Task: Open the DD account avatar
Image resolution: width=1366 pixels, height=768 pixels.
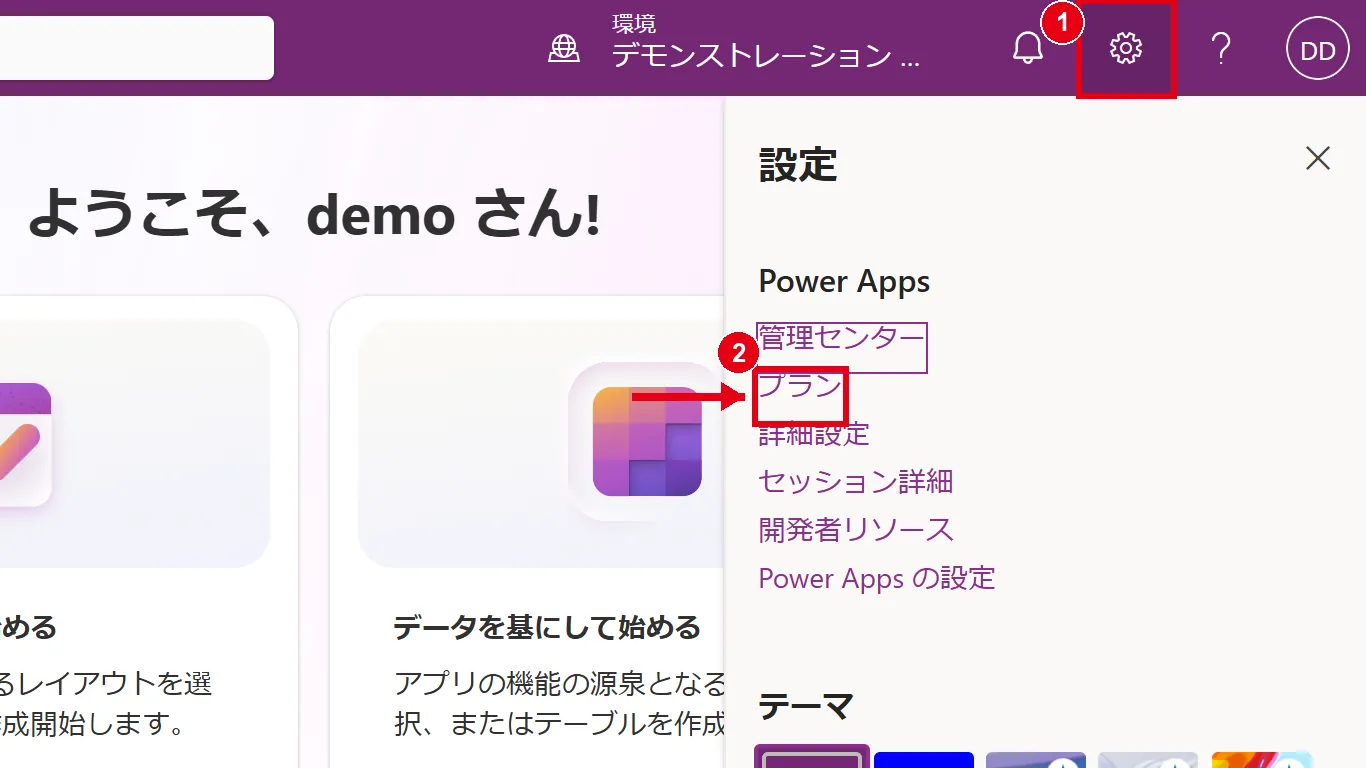Action: 1317,49
